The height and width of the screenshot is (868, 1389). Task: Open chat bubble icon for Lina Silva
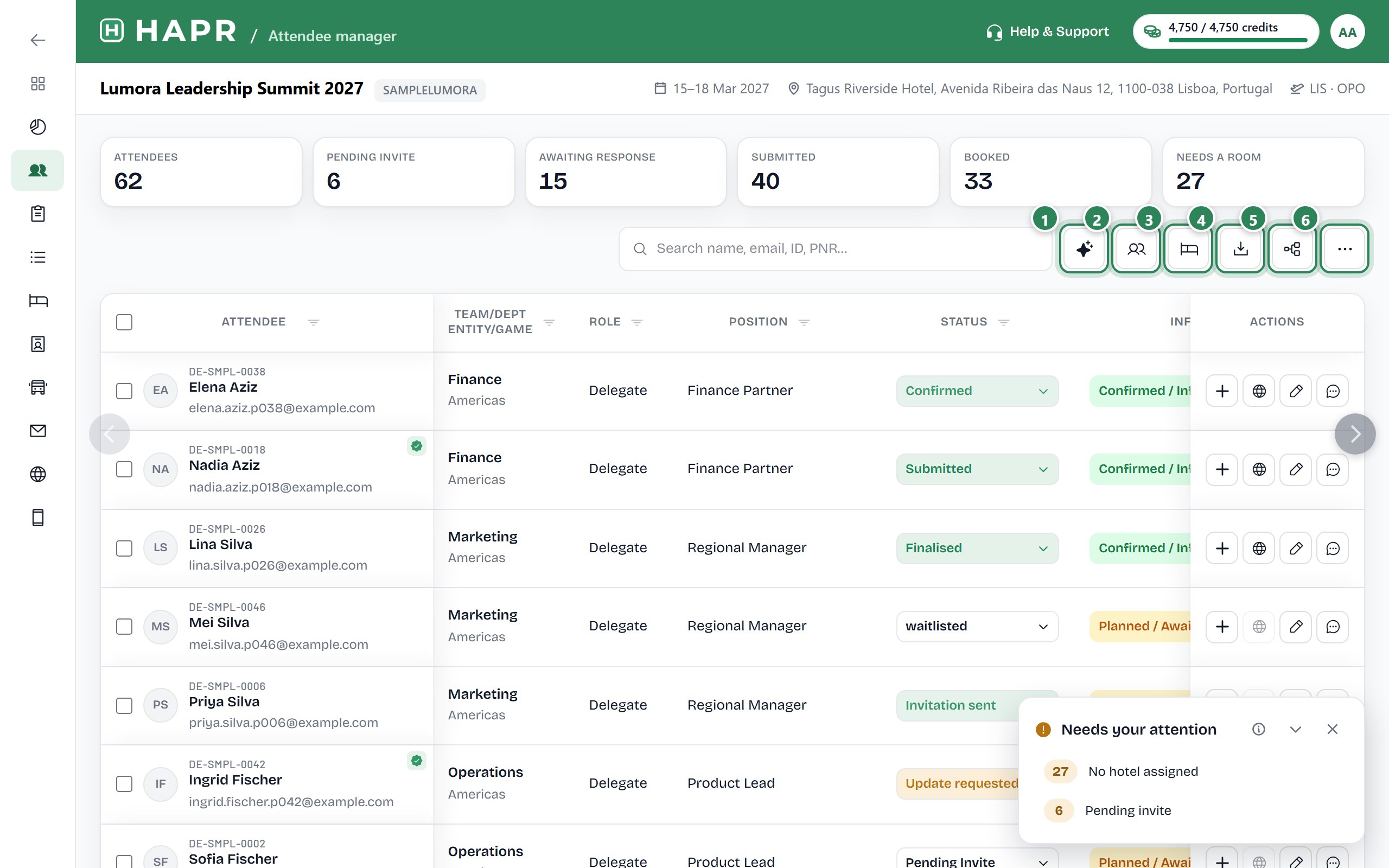point(1332,548)
